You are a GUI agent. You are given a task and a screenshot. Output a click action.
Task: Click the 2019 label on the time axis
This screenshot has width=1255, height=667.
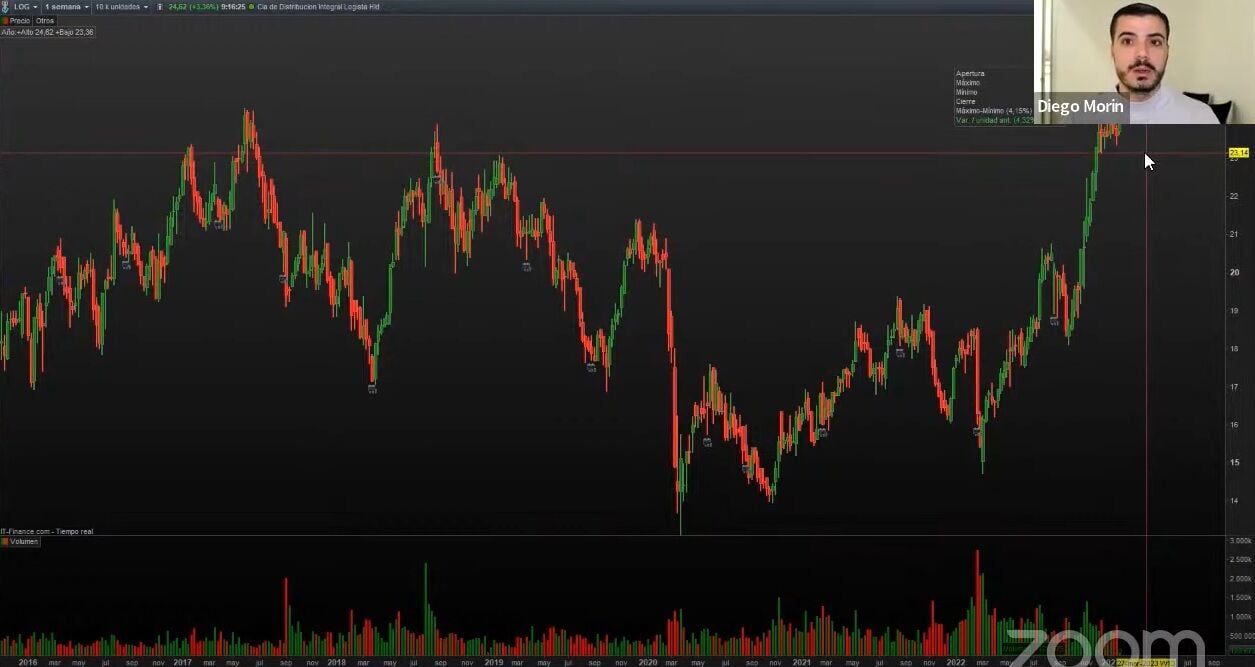point(493,662)
